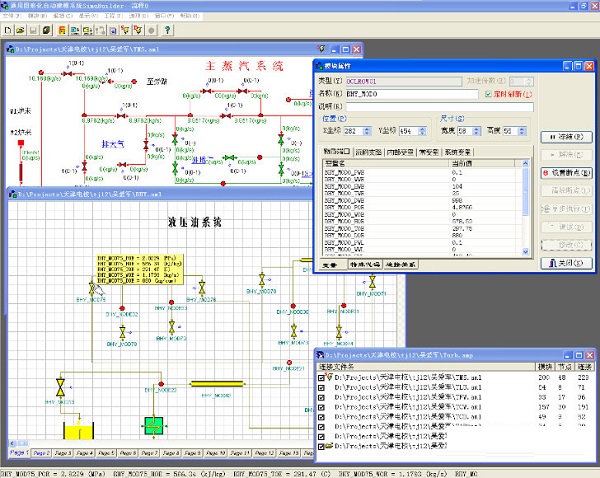Click the red square component in the steam diagram

[x=21, y=143]
